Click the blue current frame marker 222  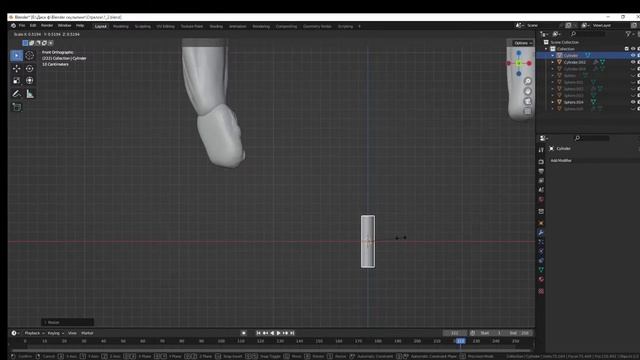point(460,341)
